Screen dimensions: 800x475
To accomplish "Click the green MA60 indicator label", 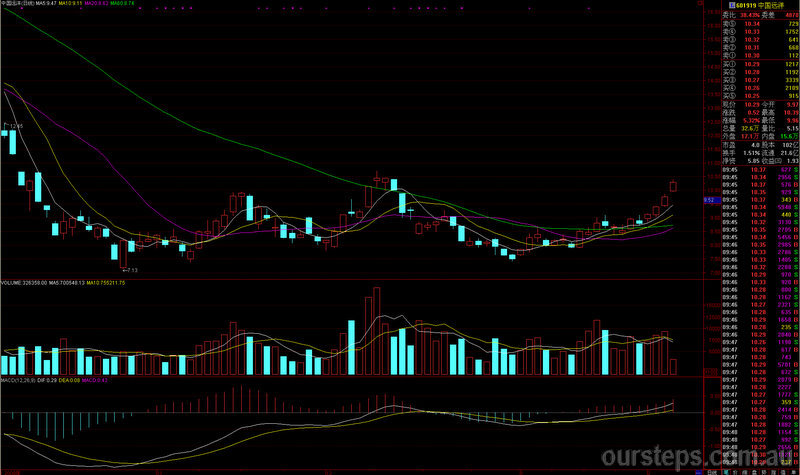I will (122, 3).
